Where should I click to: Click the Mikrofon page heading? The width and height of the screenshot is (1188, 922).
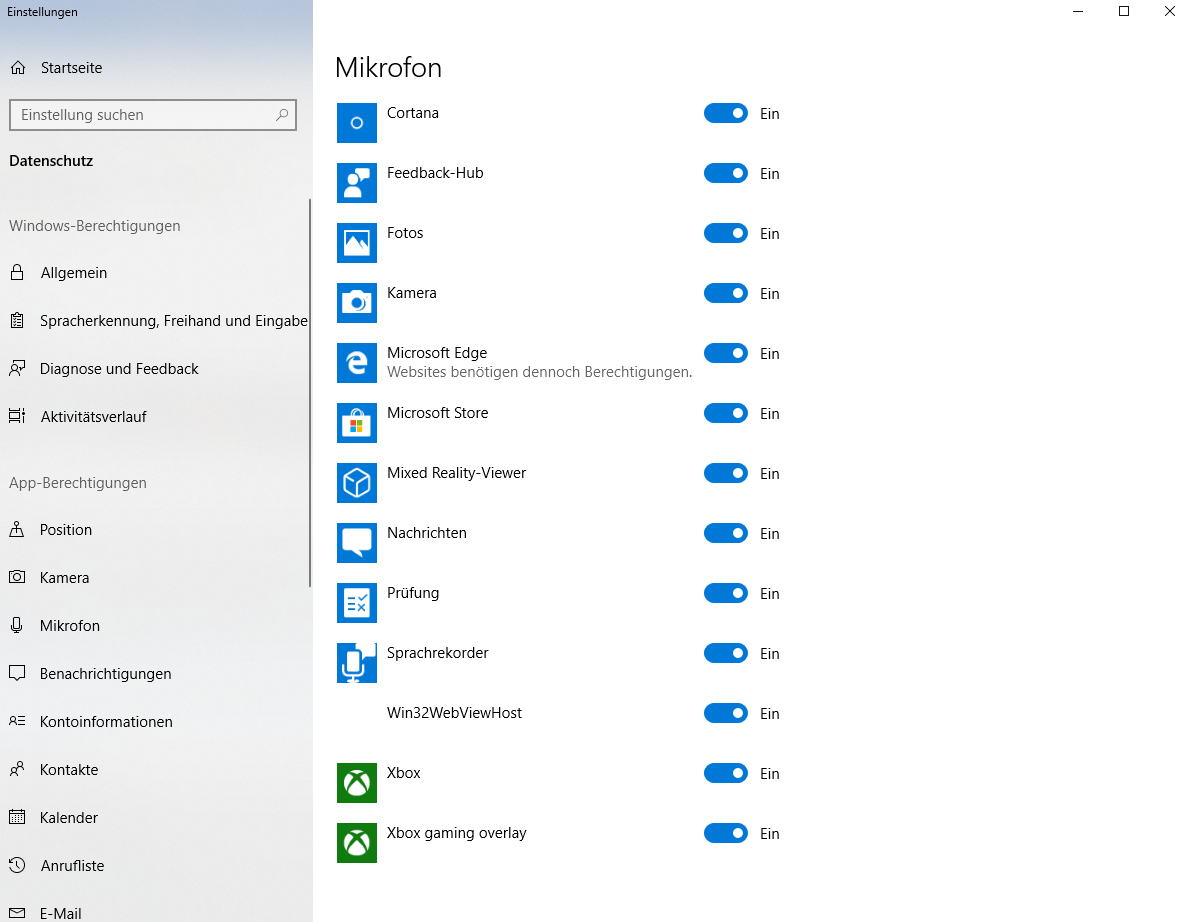pyautogui.click(x=388, y=67)
